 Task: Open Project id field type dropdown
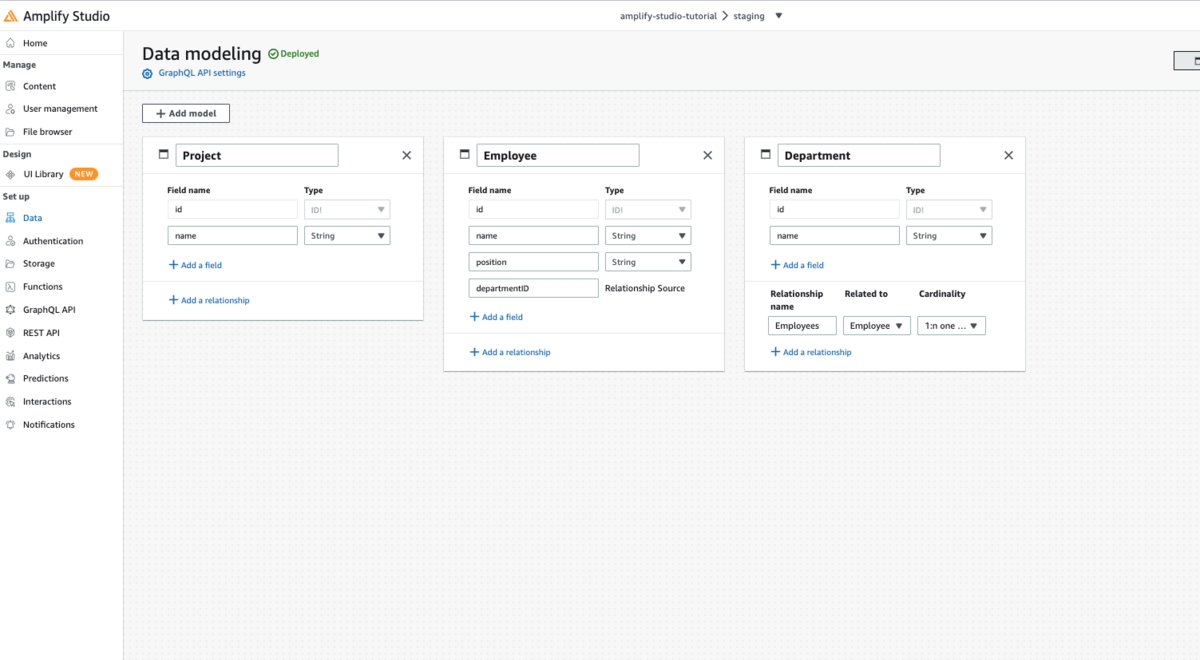coord(347,210)
